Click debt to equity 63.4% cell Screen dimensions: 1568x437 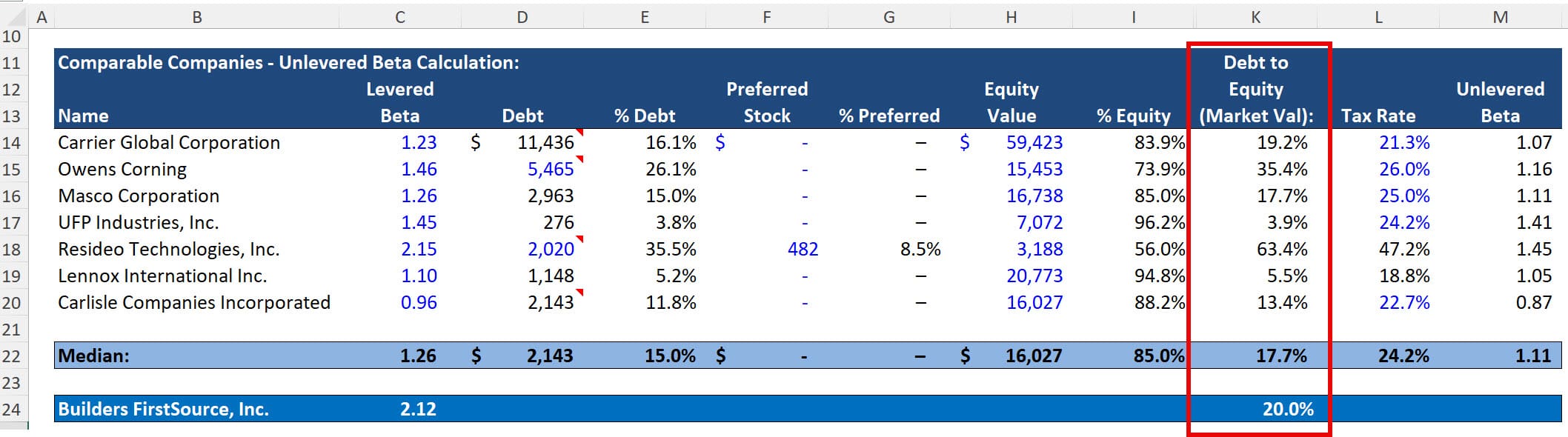tap(1282, 249)
